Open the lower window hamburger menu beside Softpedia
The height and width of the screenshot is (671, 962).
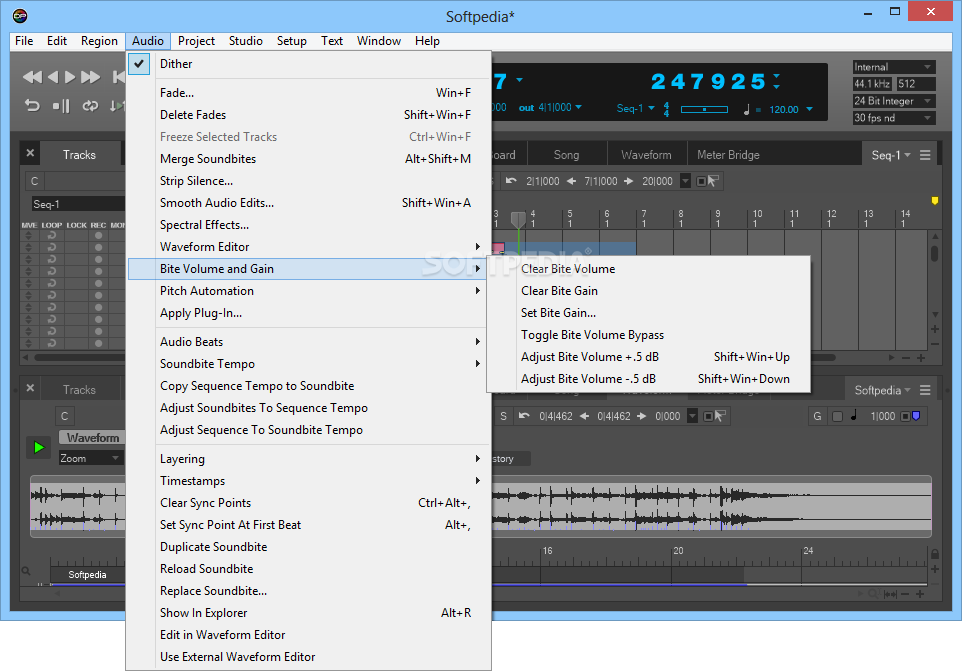pos(925,390)
